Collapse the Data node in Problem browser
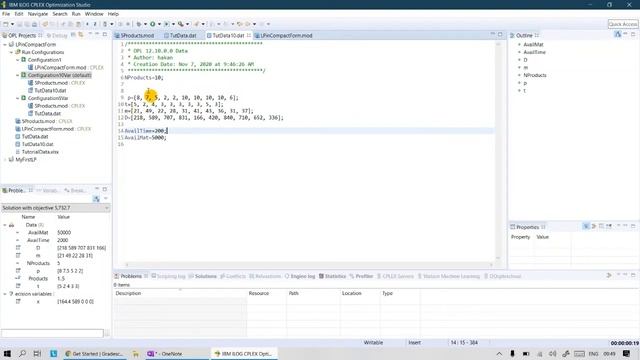The image size is (640, 360). [5, 225]
